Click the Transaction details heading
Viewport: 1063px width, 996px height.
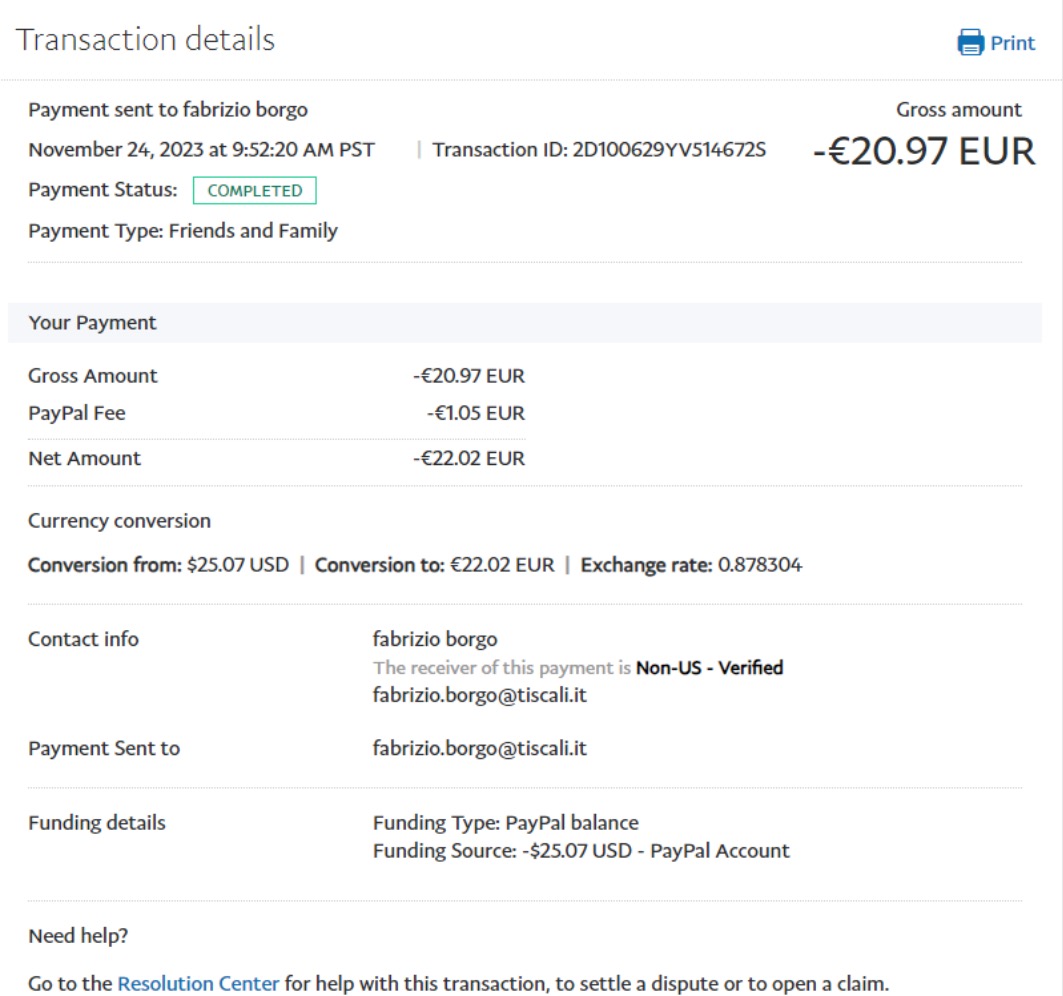click(146, 39)
